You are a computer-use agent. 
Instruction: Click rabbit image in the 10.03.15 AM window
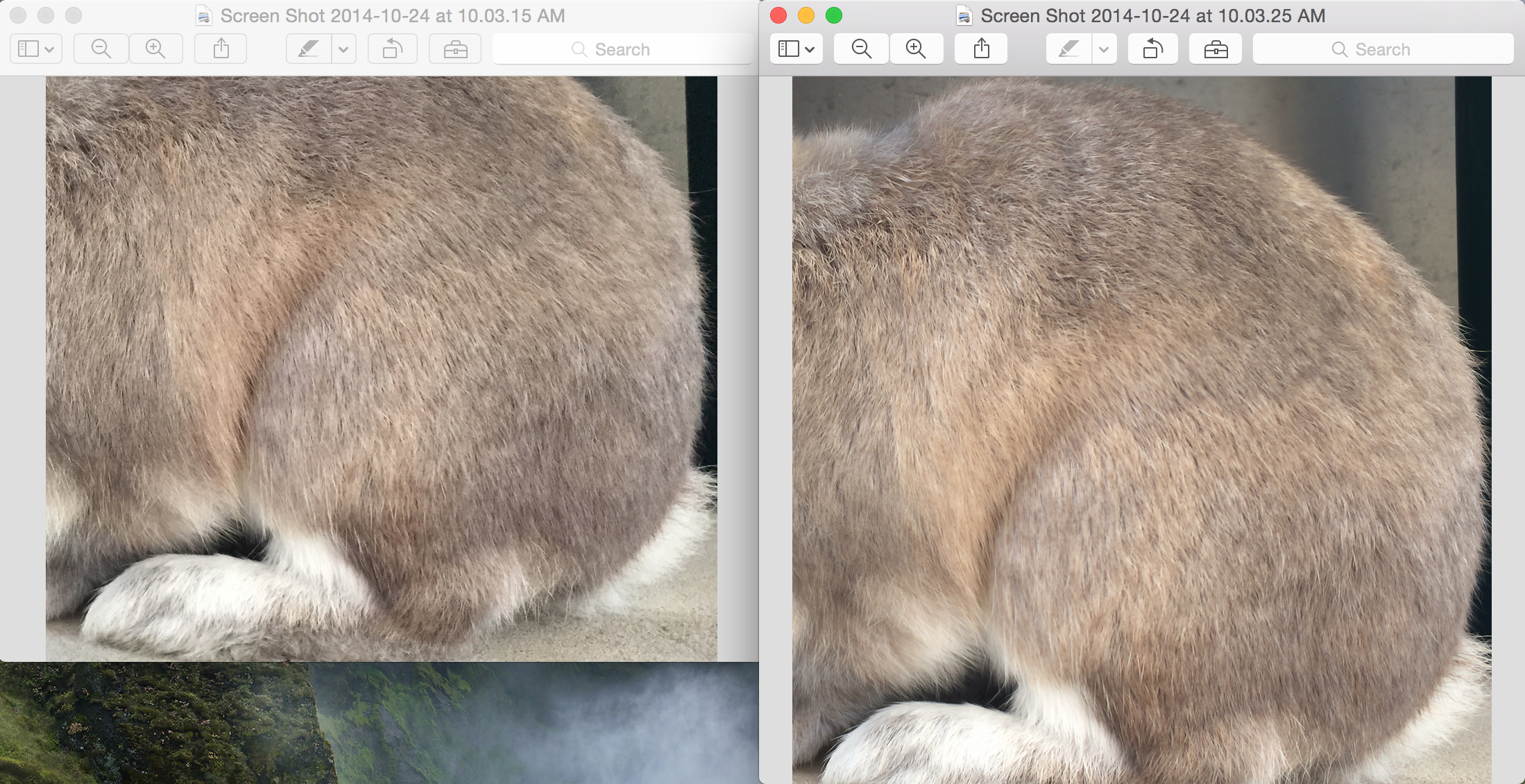pyautogui.click(x=382, y=368)
